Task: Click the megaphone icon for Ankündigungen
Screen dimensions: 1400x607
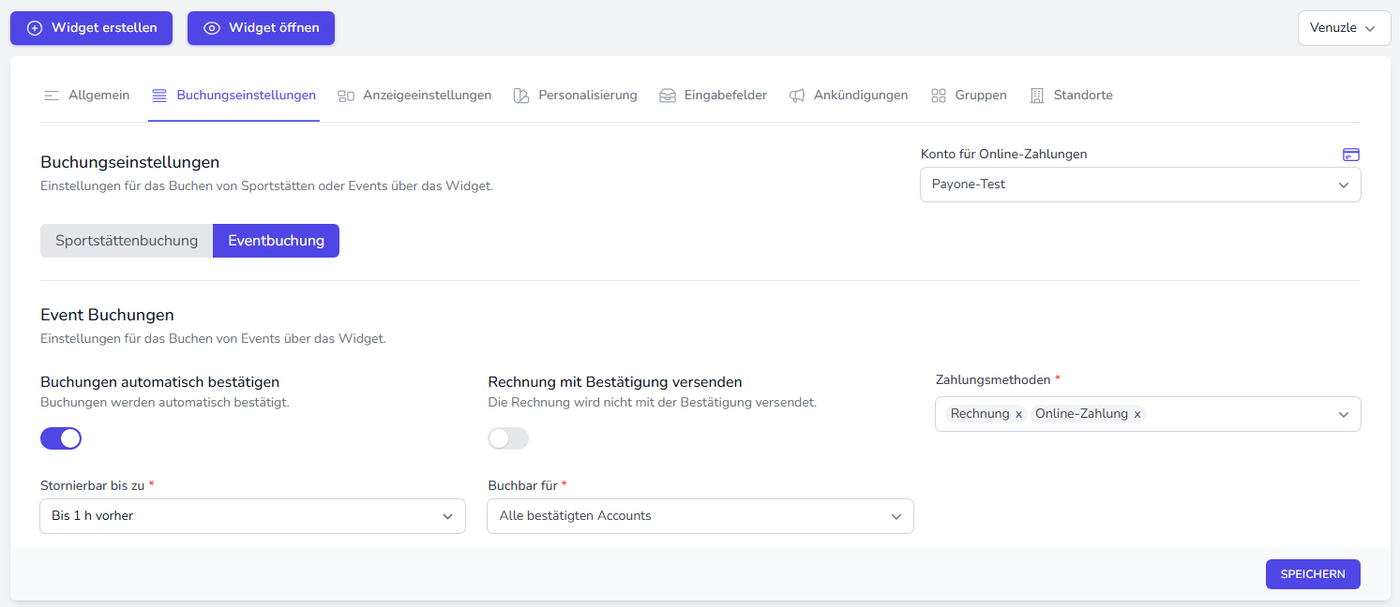Action: (x=797, y=96)
